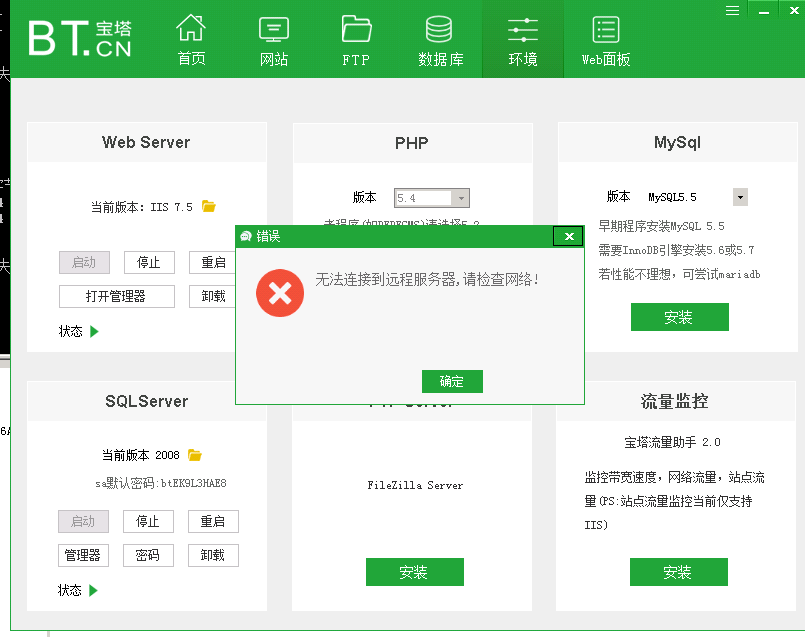Click 当前版本: IIS 7.5 text
805x637 pixels.
[x=142, y=207]
